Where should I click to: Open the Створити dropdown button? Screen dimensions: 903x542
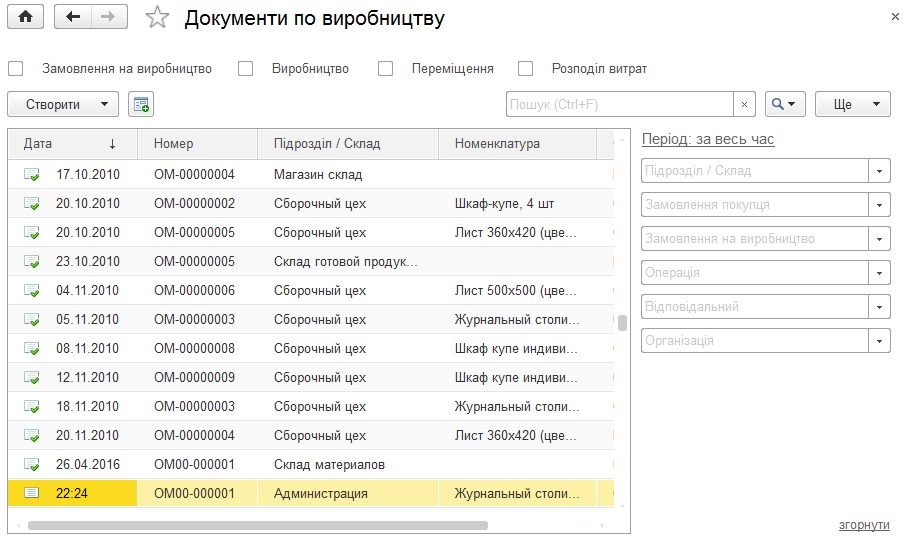tap(63, 104)
